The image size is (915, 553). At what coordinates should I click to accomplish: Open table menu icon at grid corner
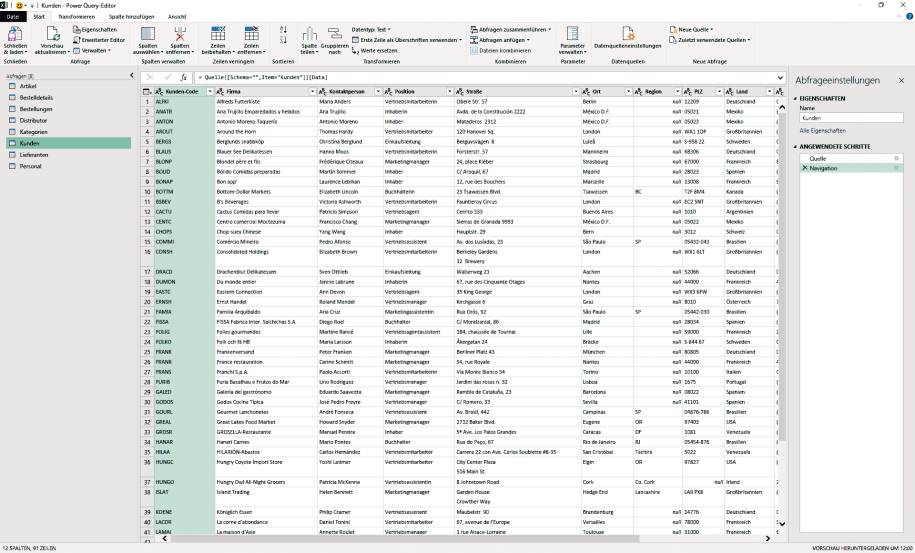point(147,92)
